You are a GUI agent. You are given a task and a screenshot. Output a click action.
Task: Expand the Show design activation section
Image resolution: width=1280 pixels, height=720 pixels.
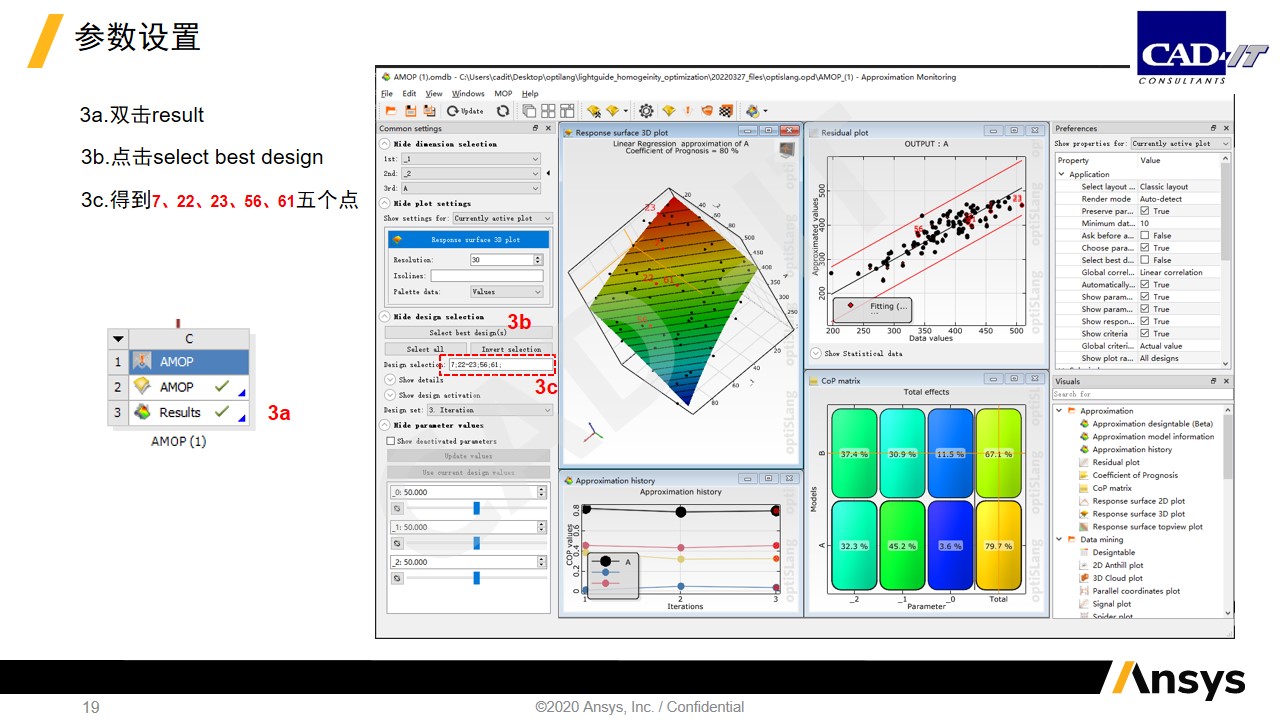pos(390,395)
